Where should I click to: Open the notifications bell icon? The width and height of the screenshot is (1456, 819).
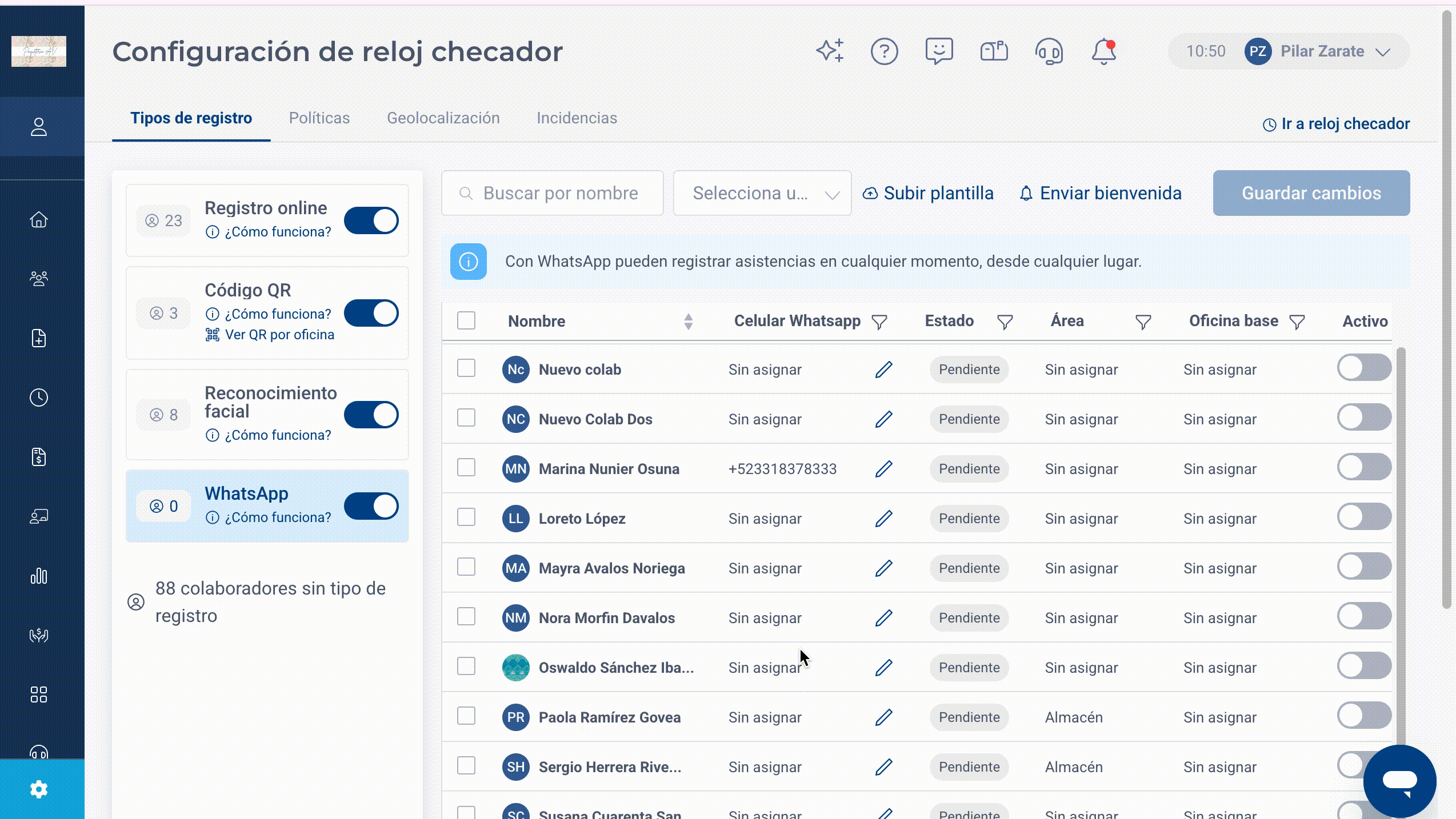1104,52
